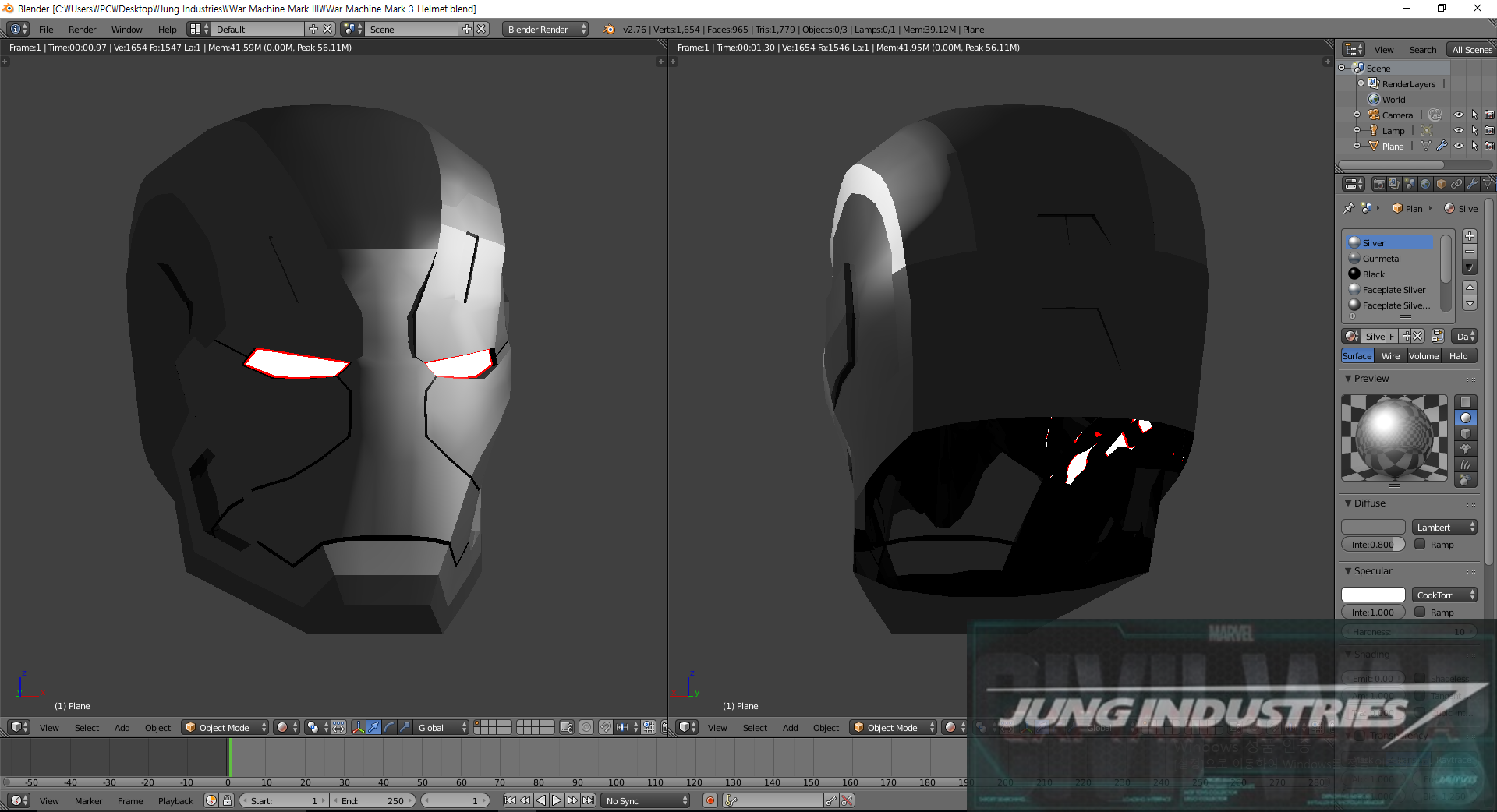This screenshot has width=1497, height=812.
Task: Open the Render properties tab (camera icon)
Action: [x=1378, y=184]
